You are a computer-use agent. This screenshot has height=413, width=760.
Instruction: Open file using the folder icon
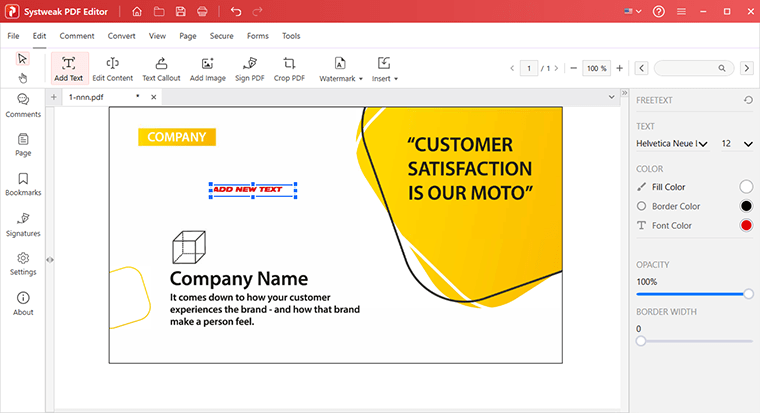point(159,11)
